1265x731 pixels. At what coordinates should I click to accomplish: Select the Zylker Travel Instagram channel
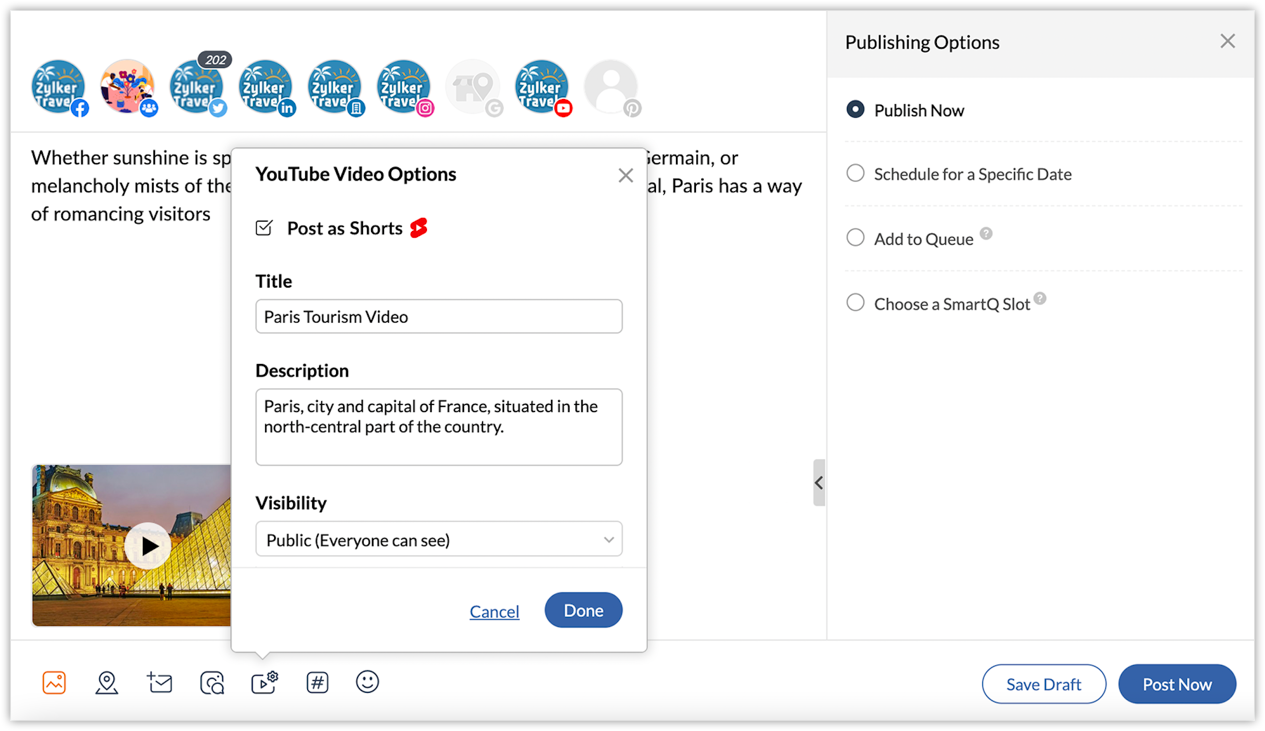coord(403,87)
